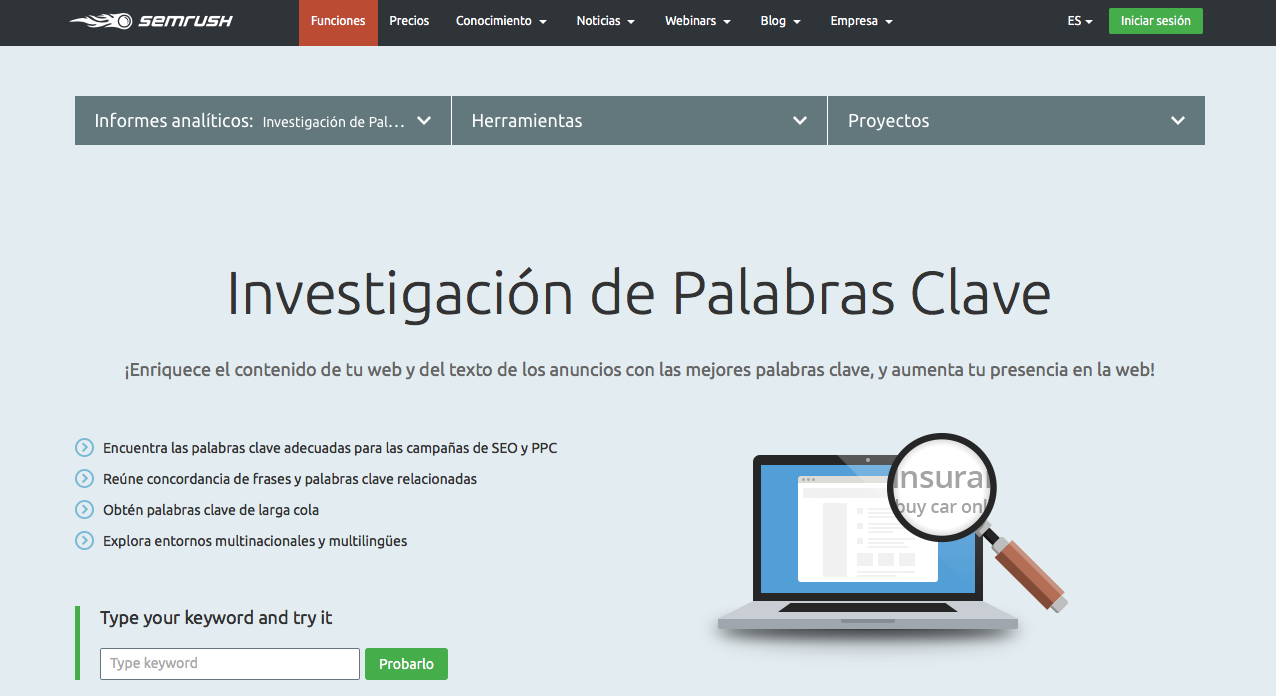
Task: Expand the Proyectos dropdown
Action: pyautogui.click(x=1016, y=120)
